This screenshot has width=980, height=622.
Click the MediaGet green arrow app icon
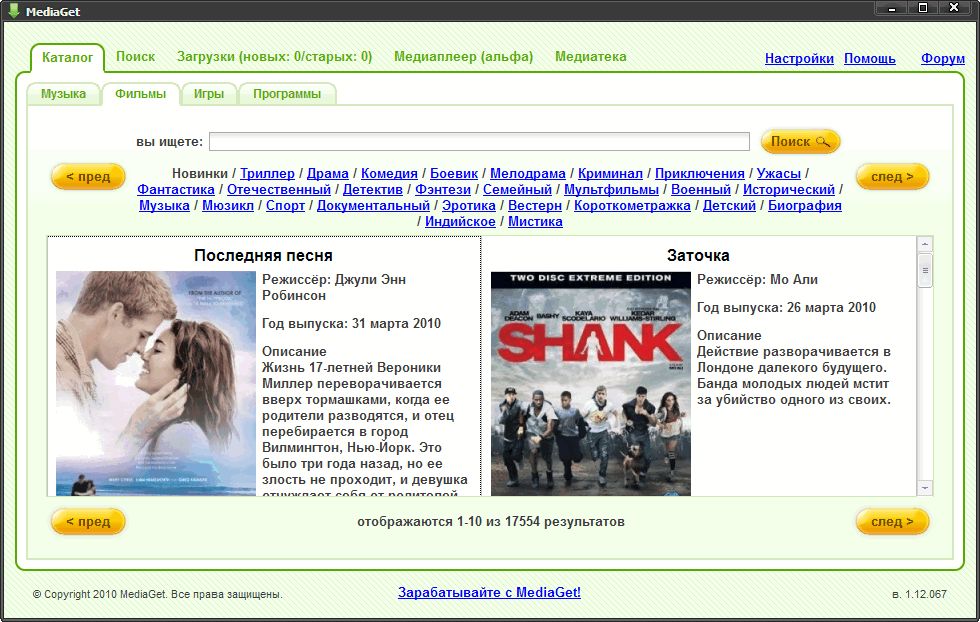click(13, 11)
